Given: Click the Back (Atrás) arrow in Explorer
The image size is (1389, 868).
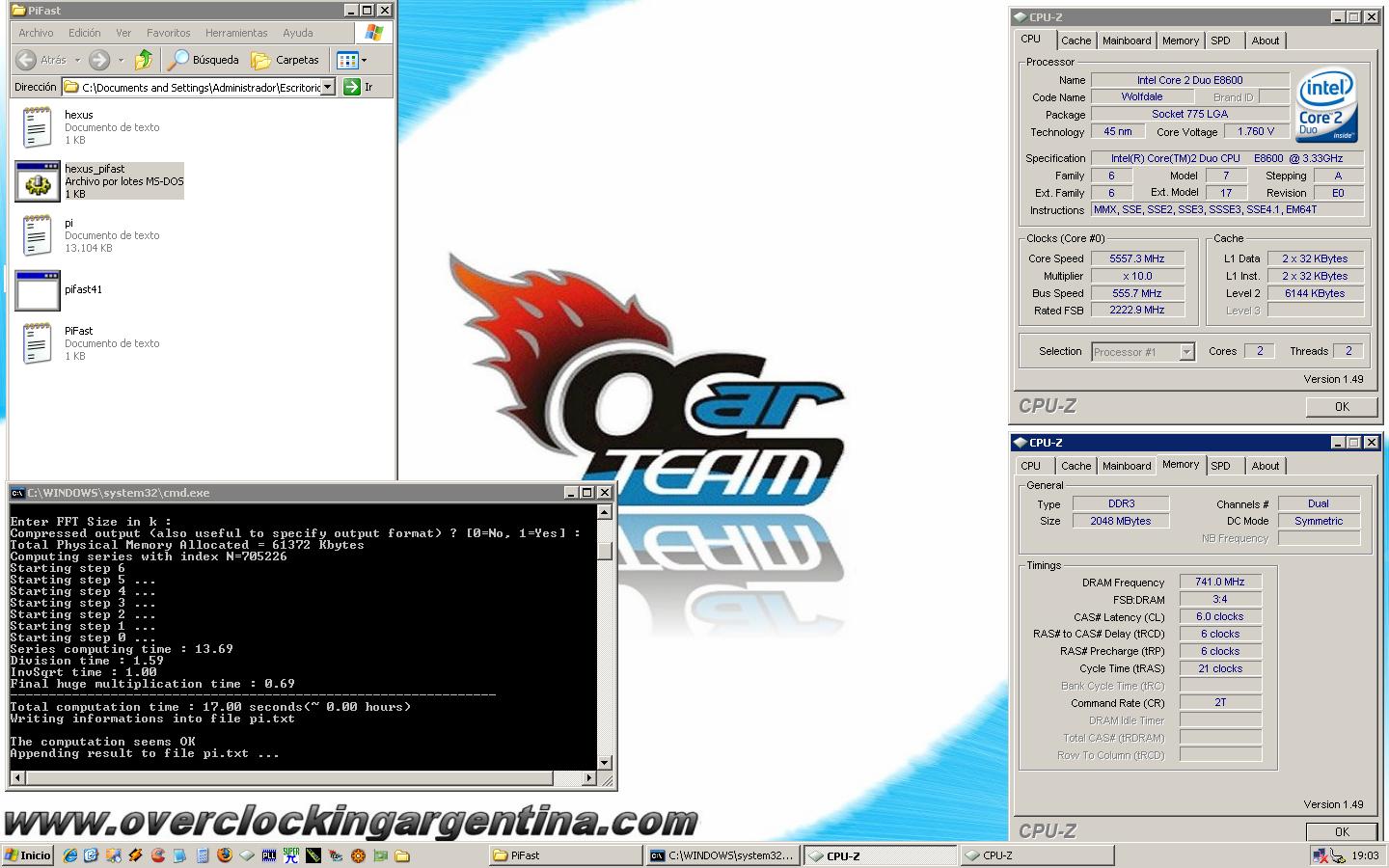Looking at the screenshot, I should (x=26, y=60).
